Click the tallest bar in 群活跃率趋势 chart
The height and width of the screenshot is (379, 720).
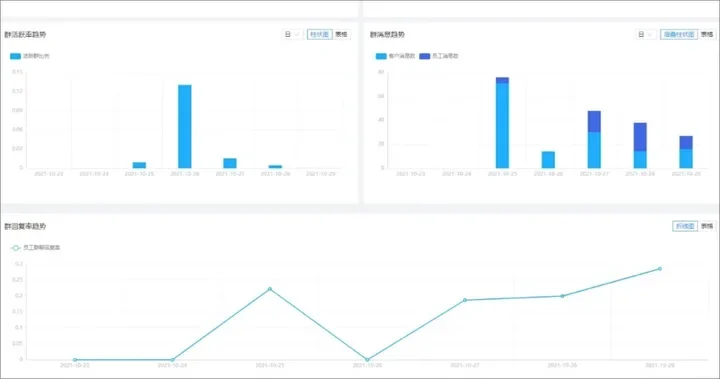point(185,126)
